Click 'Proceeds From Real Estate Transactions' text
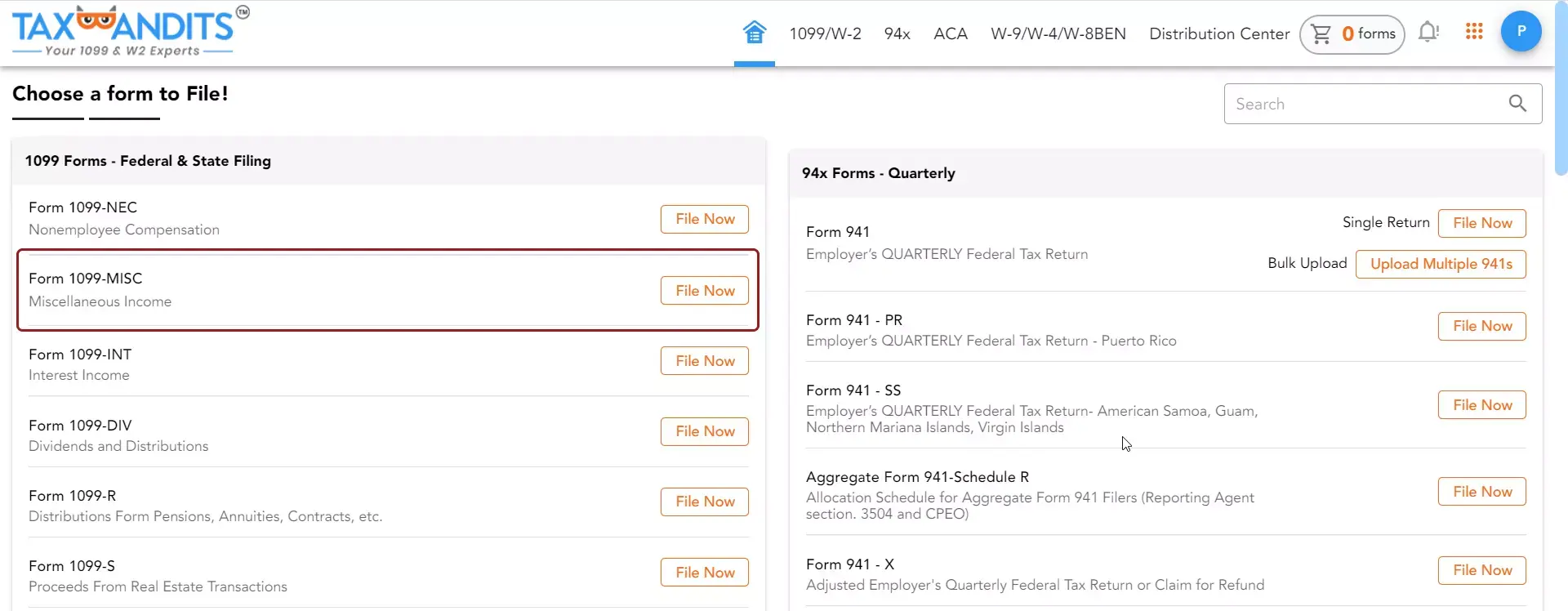Image resolution: width=1568 pixels, height=611 pixels. 158,586
